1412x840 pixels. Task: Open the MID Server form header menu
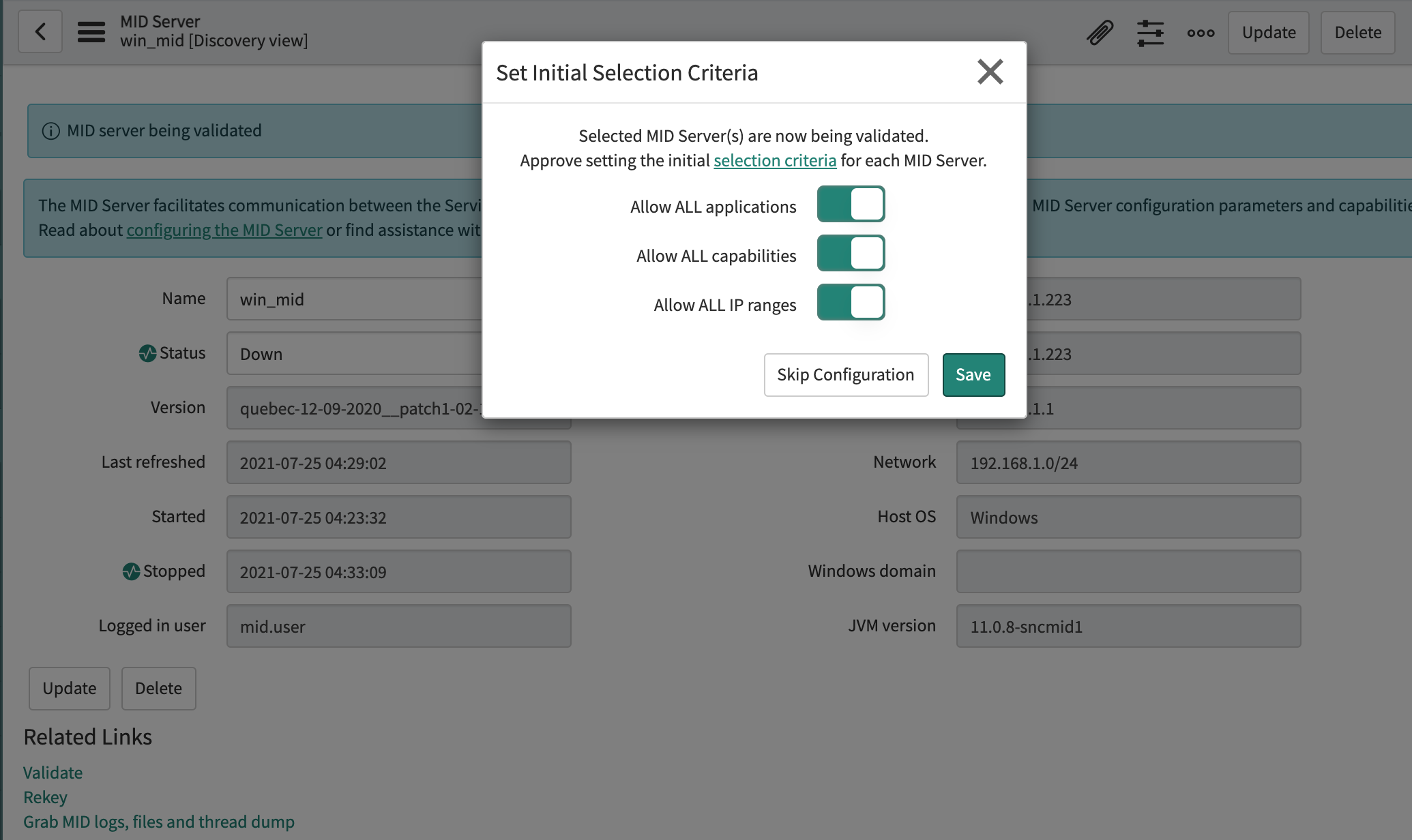91,31
